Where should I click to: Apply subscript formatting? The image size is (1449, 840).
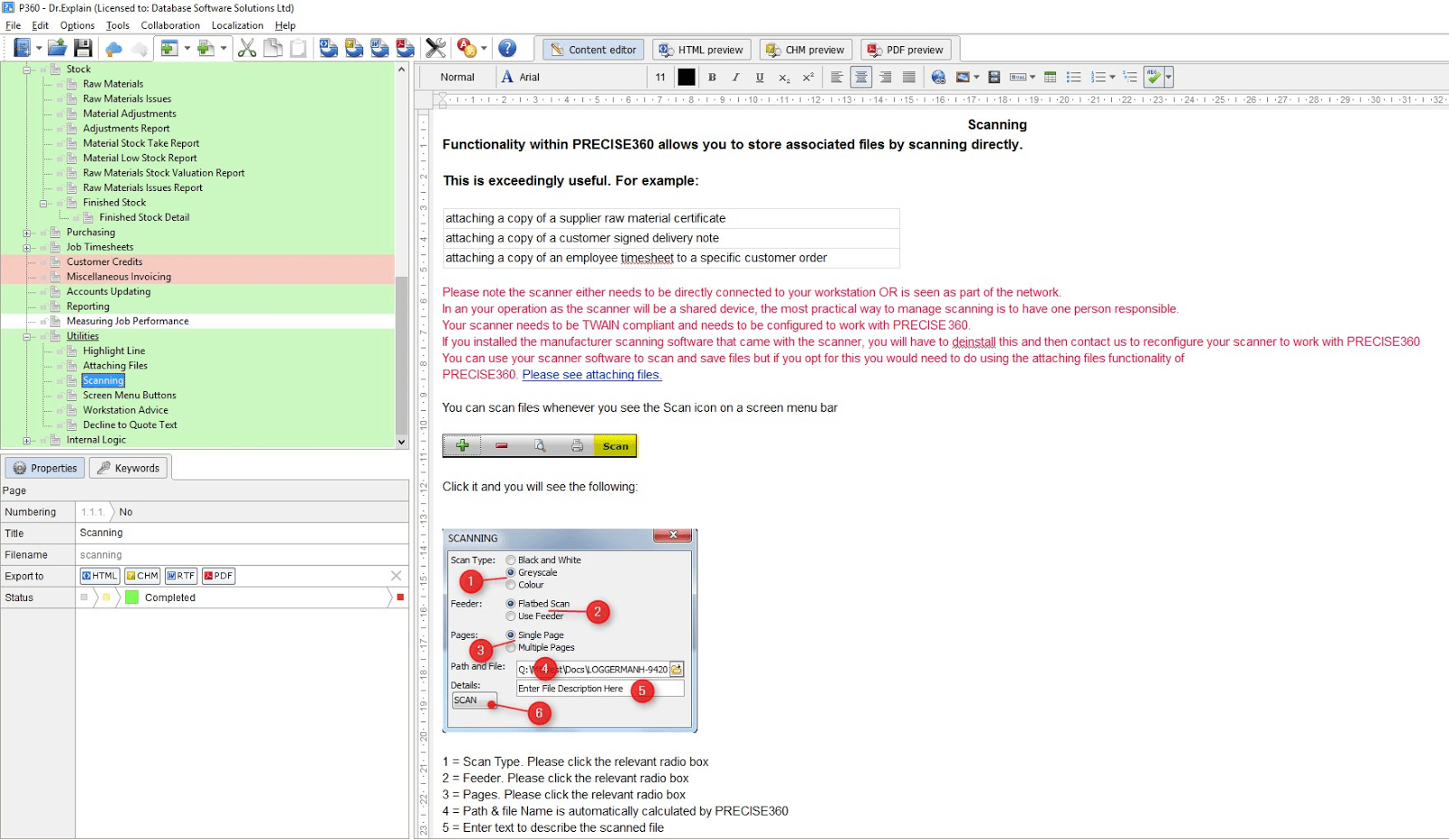(x=784, y=78)
